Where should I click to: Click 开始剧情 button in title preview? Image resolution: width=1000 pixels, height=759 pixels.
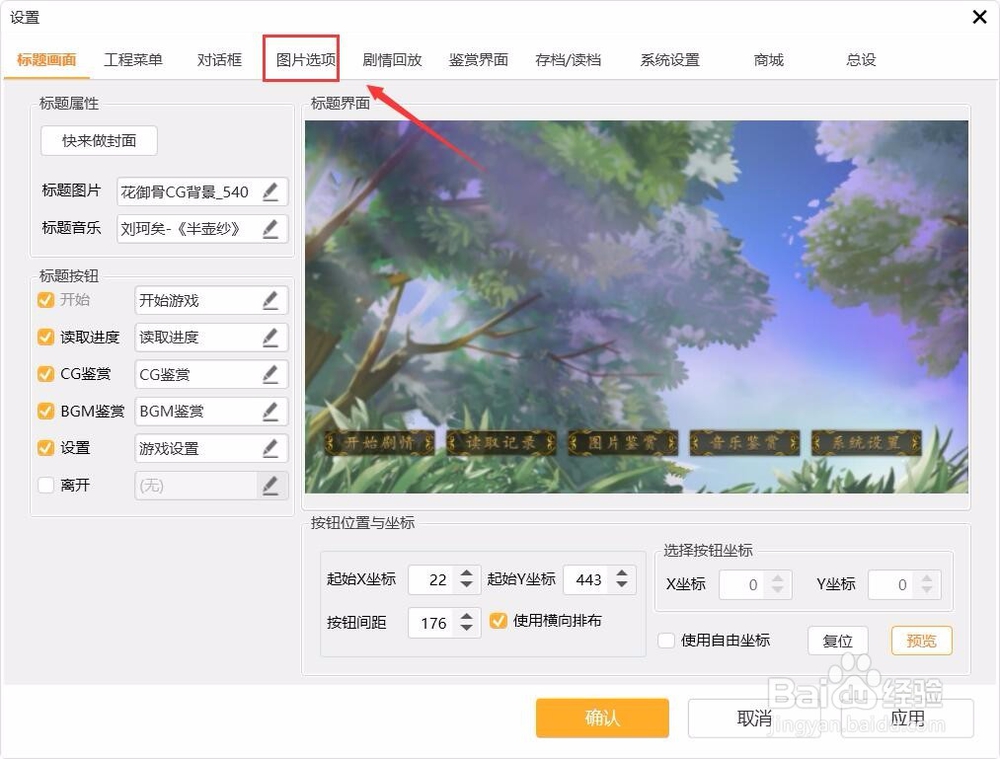click(379, 442)
